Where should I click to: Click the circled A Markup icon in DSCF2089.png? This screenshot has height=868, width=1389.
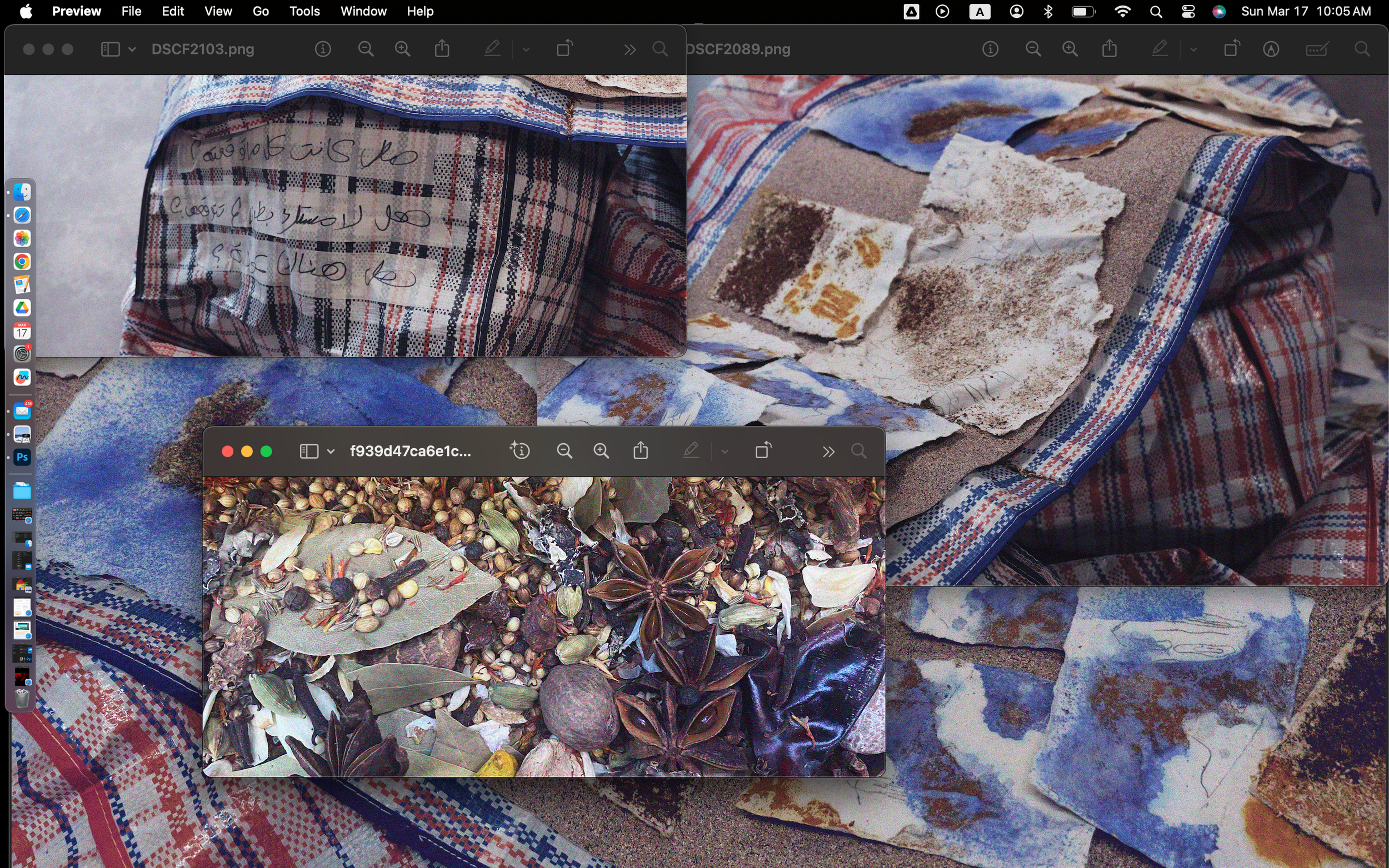click(1271, 49)
